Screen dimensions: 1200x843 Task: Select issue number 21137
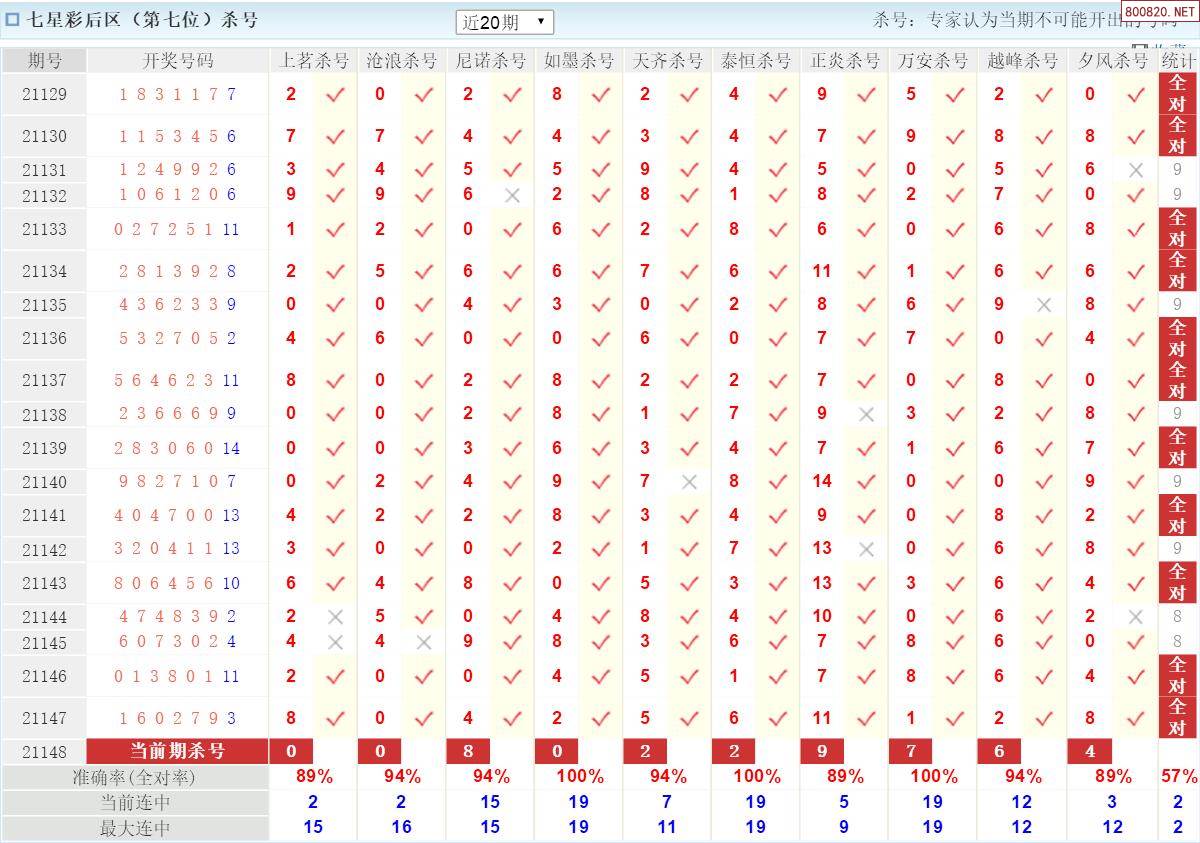pyautogui.click(x=44, y=381)
